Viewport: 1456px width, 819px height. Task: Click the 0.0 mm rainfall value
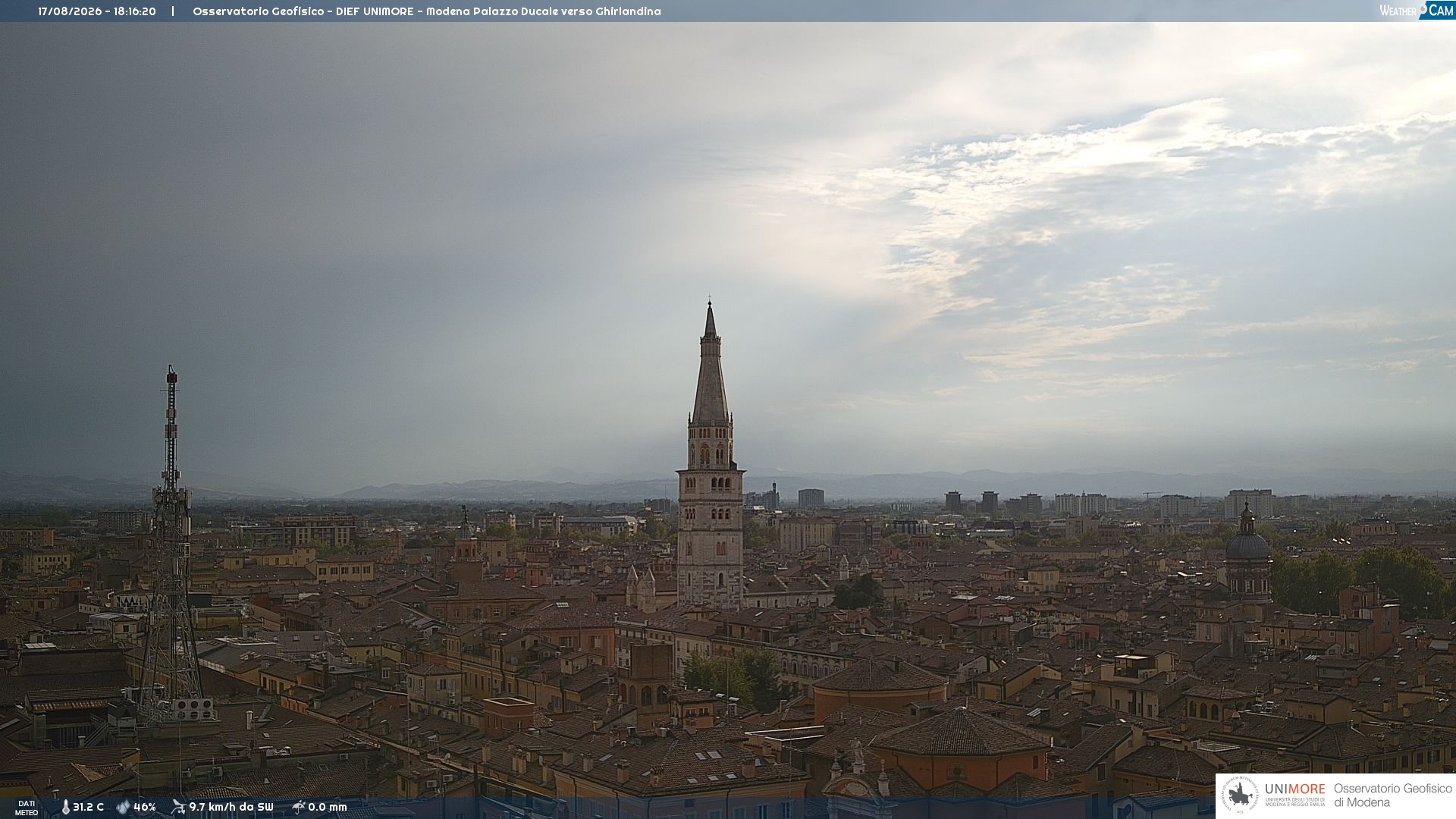(328, 807)
